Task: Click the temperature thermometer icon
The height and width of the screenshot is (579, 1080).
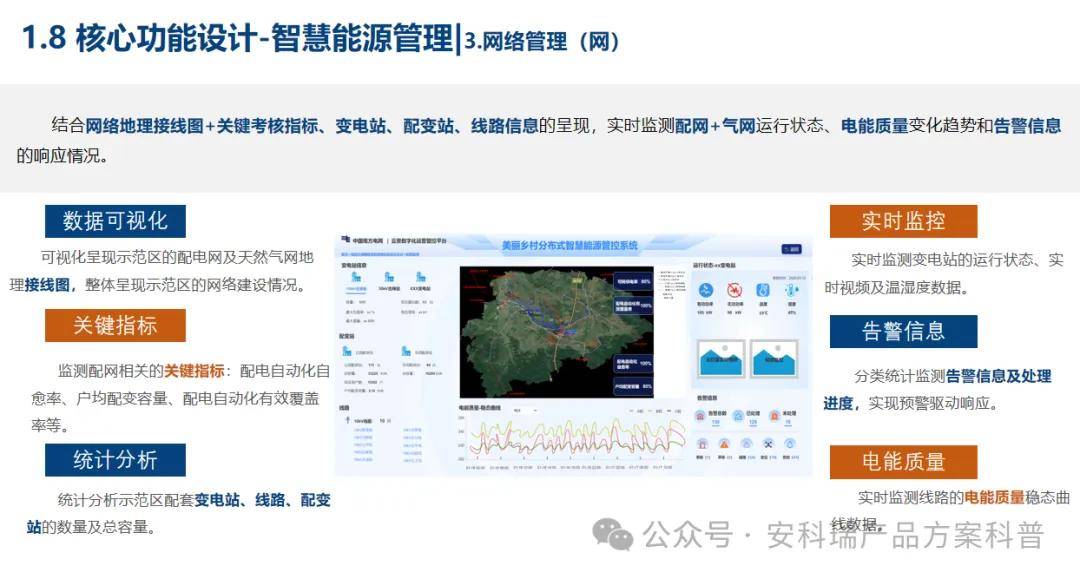Action: 763,291
